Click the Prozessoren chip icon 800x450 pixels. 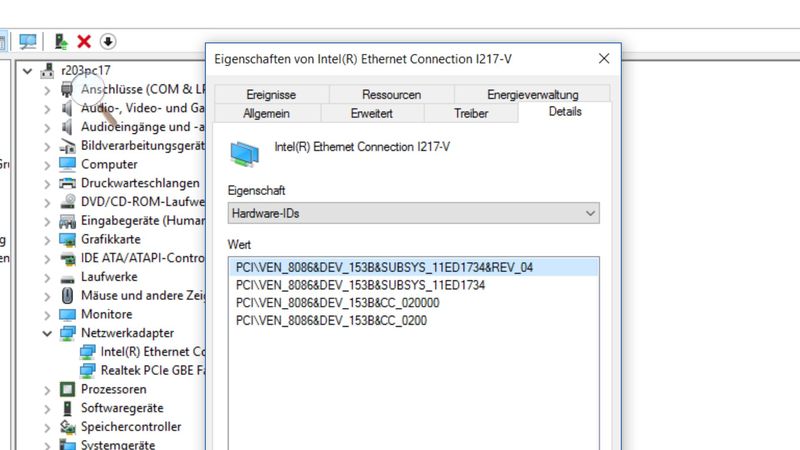[67, 389]
